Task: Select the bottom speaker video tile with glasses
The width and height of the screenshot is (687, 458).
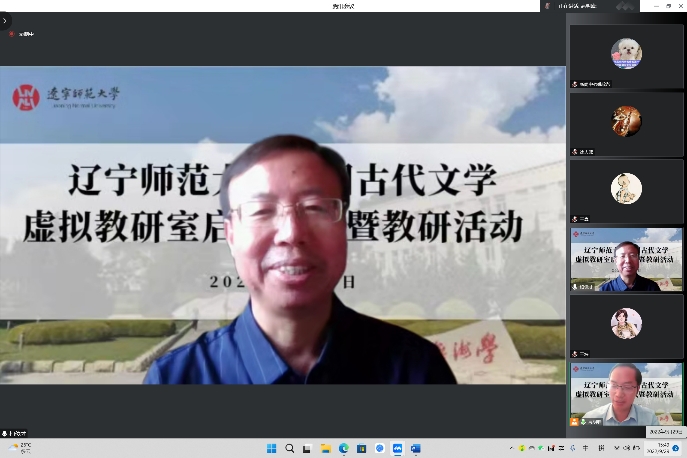Action: [x=626, y=394]
